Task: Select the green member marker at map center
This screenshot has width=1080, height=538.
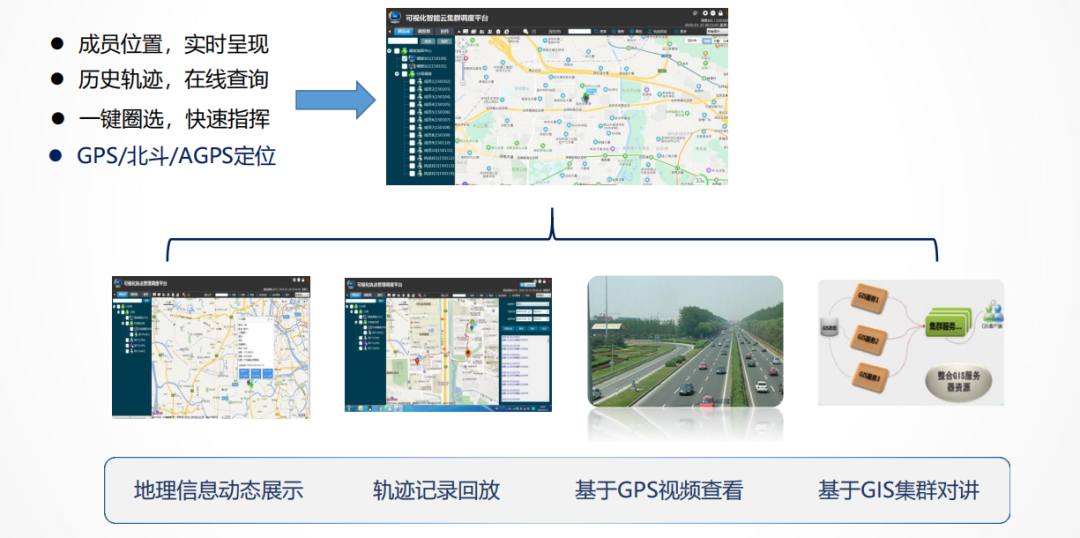Action: point(585,99)
